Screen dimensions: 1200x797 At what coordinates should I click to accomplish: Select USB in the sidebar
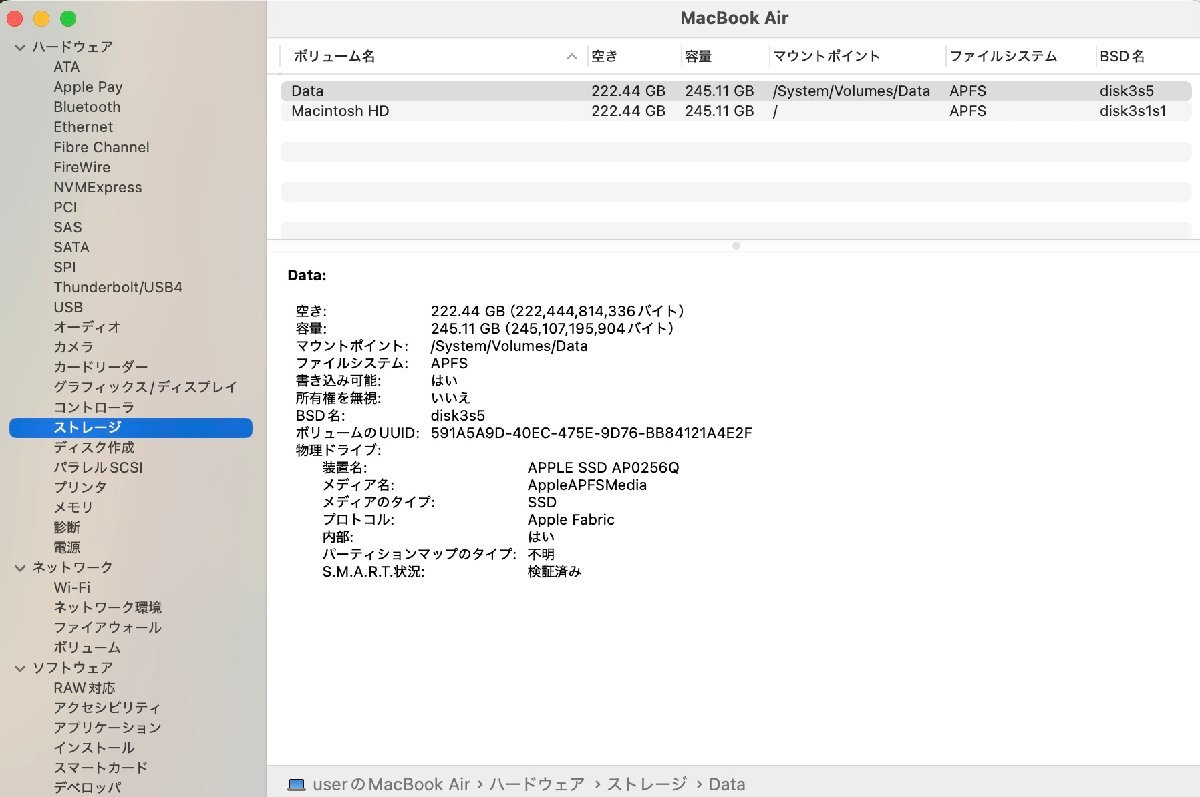pyautogui.click(x=68, y=307)
